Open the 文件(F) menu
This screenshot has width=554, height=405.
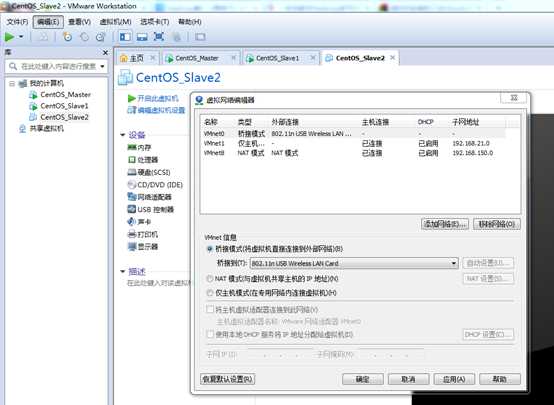click(18, 22)
